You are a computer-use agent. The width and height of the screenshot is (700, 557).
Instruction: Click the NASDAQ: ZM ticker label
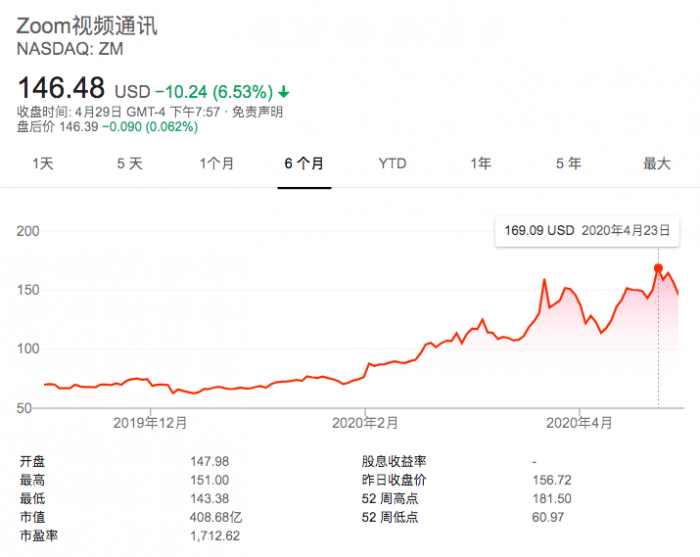point(70,48)
